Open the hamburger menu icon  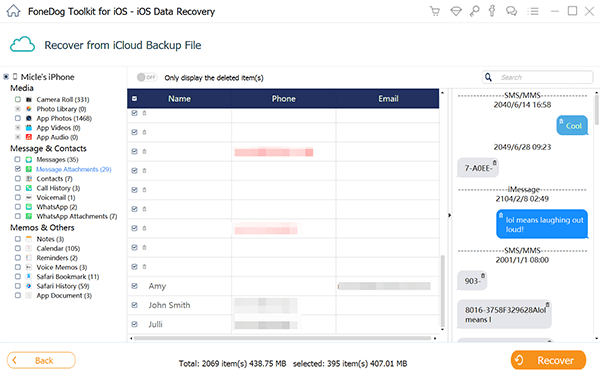point(533,11)
